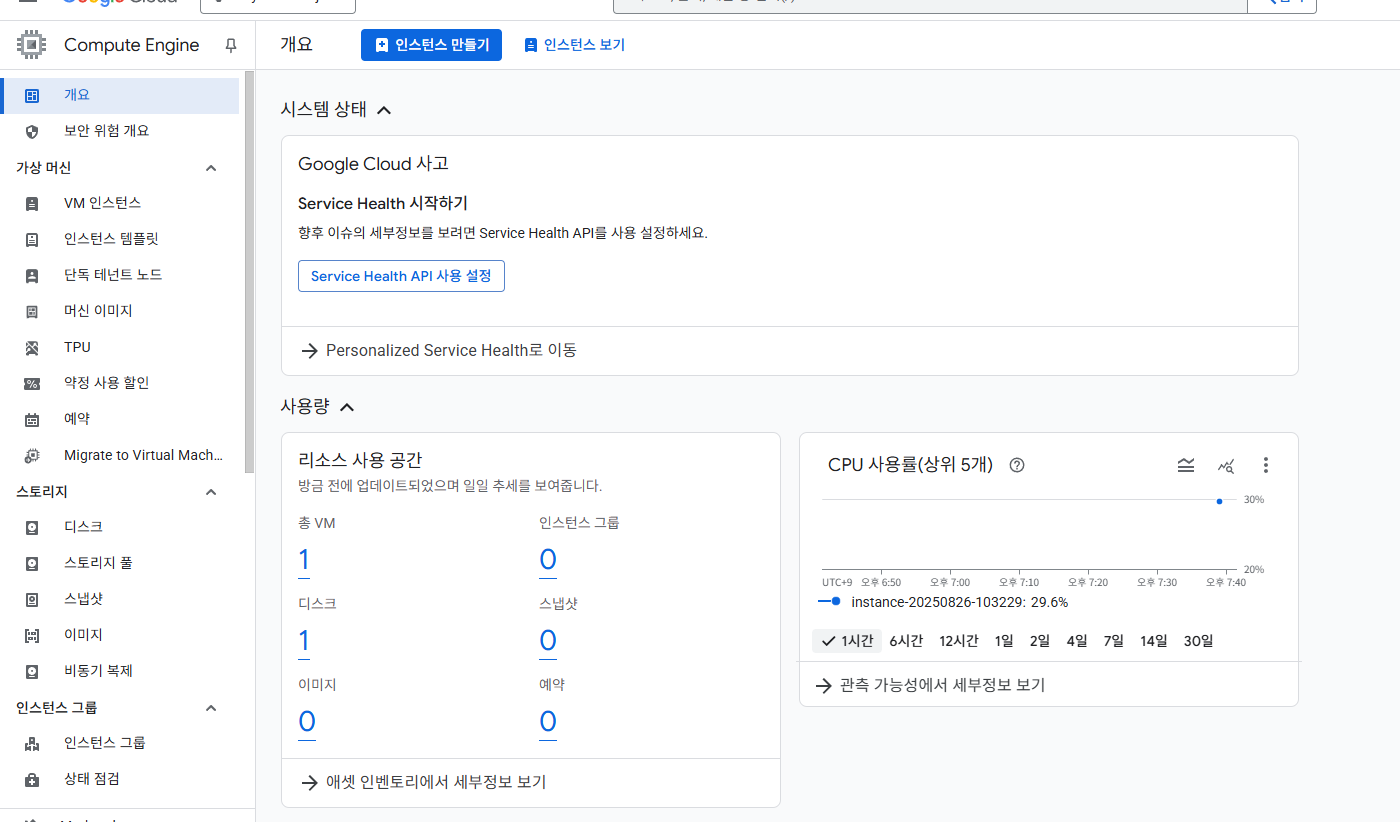Collapse the 사용량 section chevron
This screenshot has width=1400, height=822.
[347, 407]
